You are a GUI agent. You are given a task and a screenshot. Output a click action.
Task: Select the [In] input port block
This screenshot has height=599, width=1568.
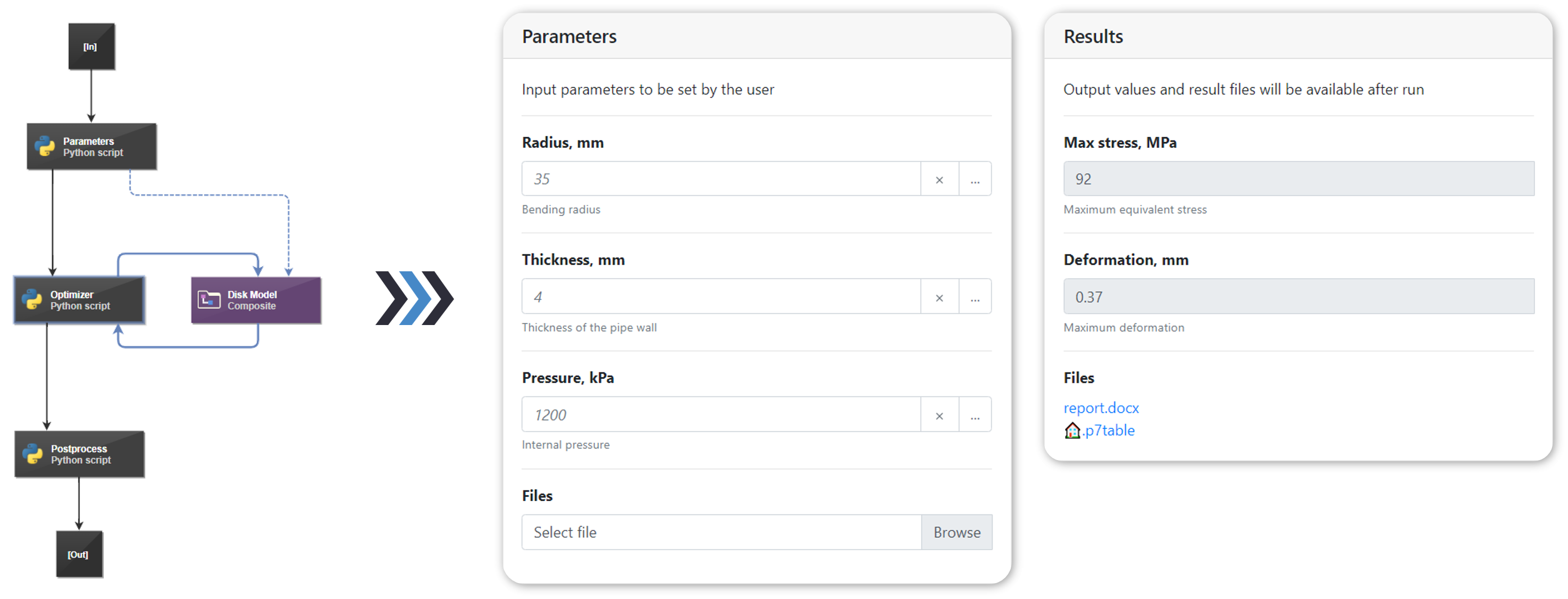[x=91, y=47]
